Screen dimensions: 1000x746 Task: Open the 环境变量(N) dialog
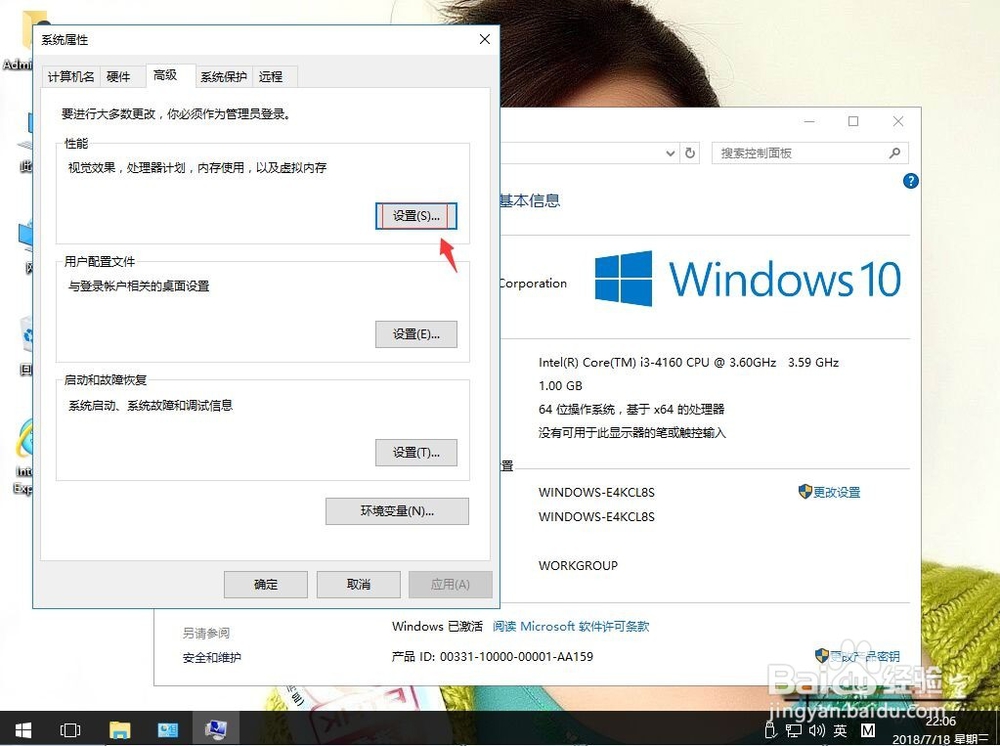397,511
